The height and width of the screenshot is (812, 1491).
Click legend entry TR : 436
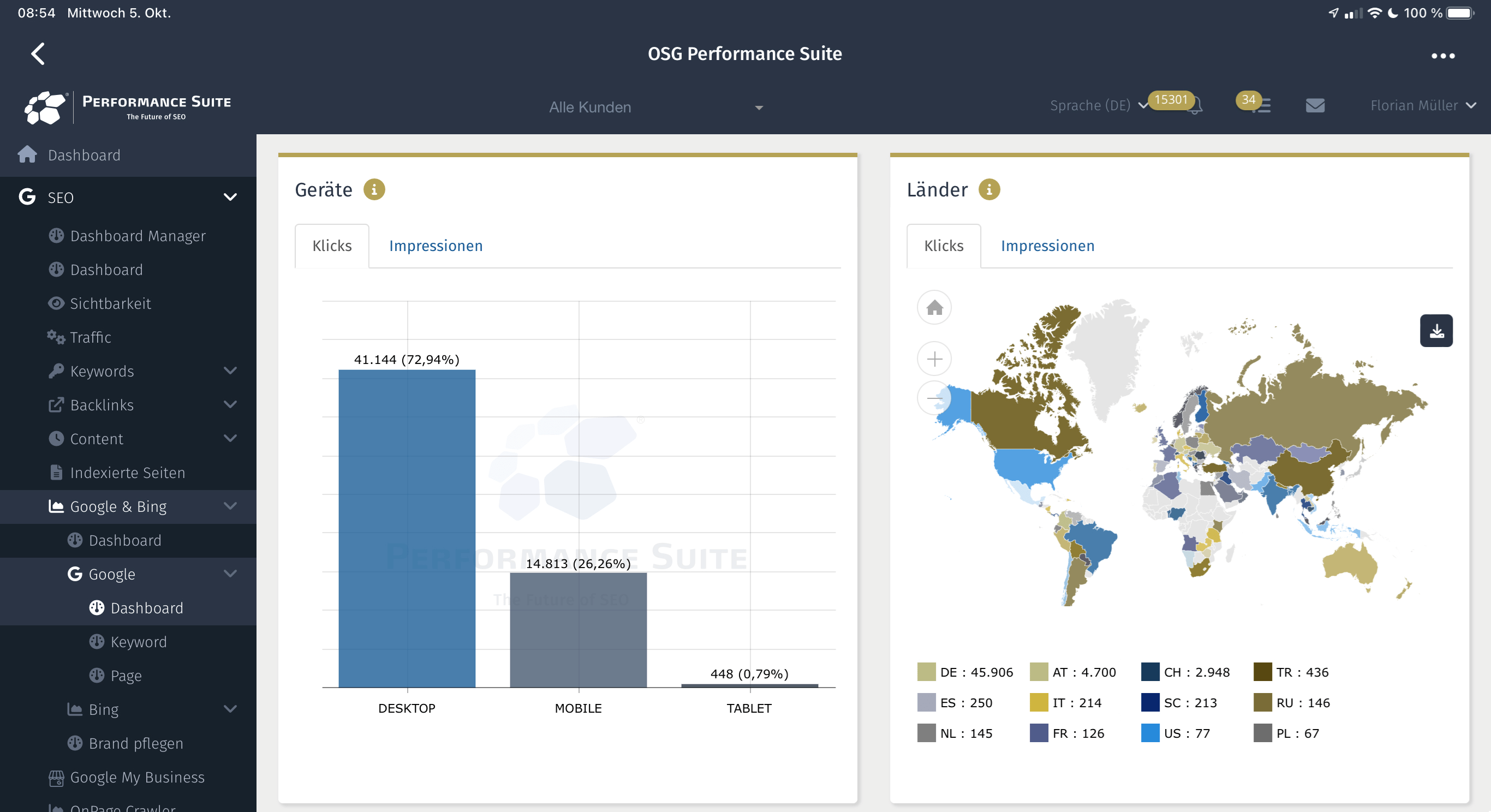pos(1291,672)
